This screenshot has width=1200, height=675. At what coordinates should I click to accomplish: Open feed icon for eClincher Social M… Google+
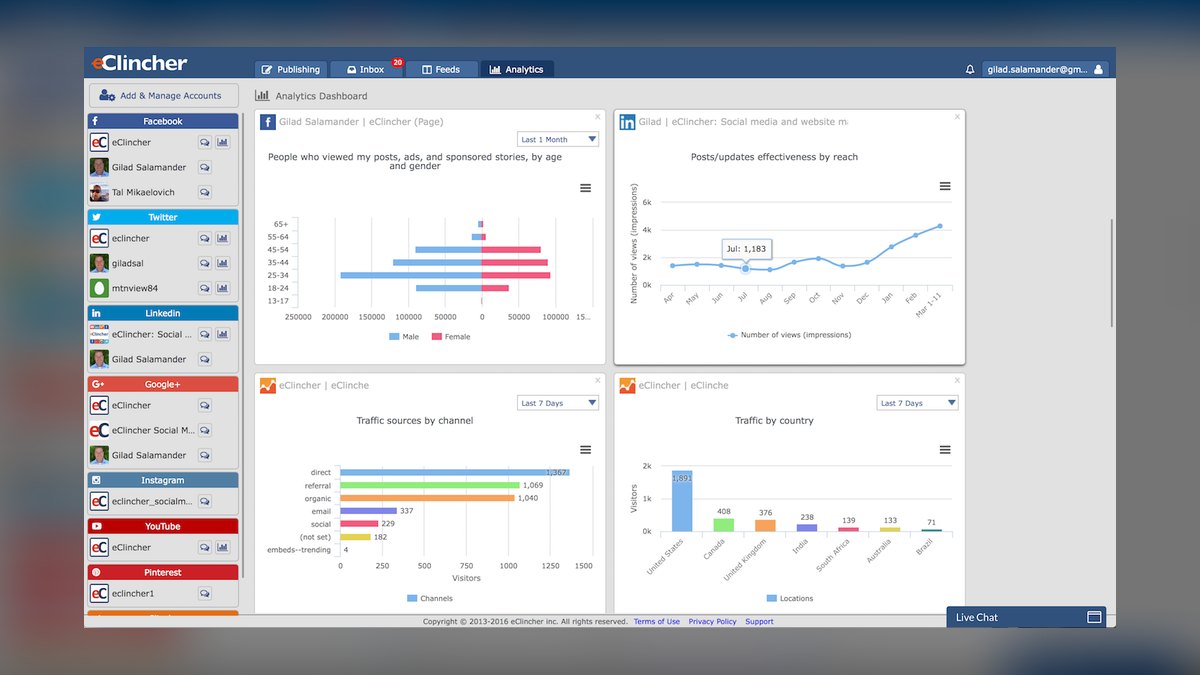(205, 430)
